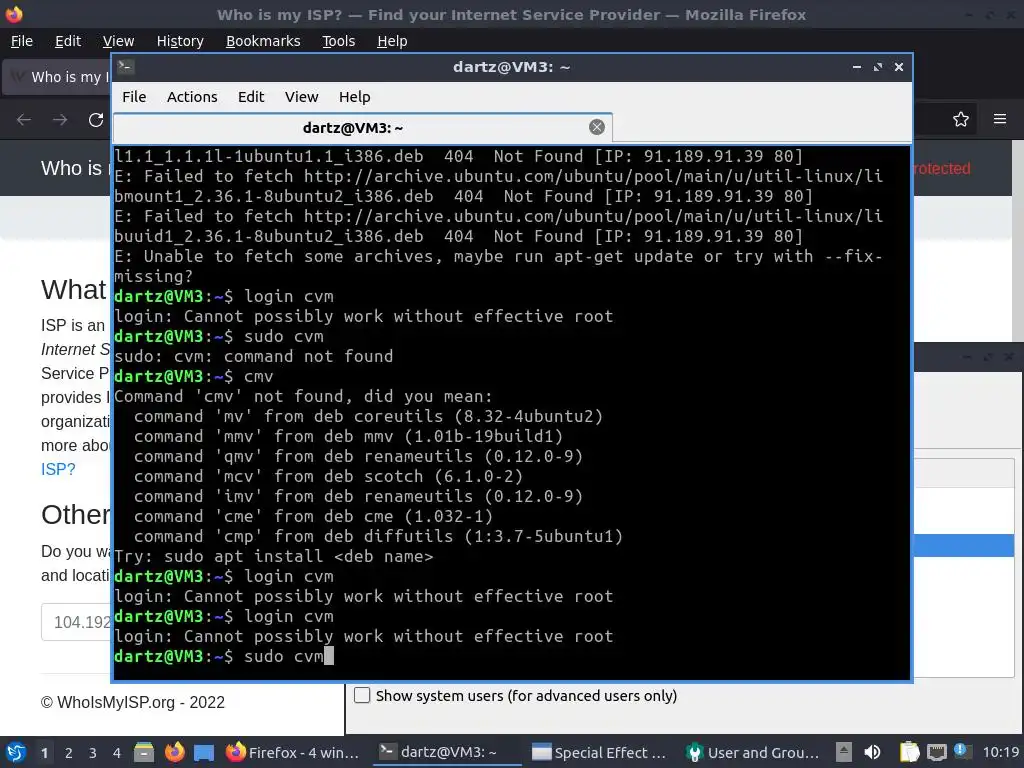Open Firefox Help menu
Screen dimensions: 1024x768
392,41
